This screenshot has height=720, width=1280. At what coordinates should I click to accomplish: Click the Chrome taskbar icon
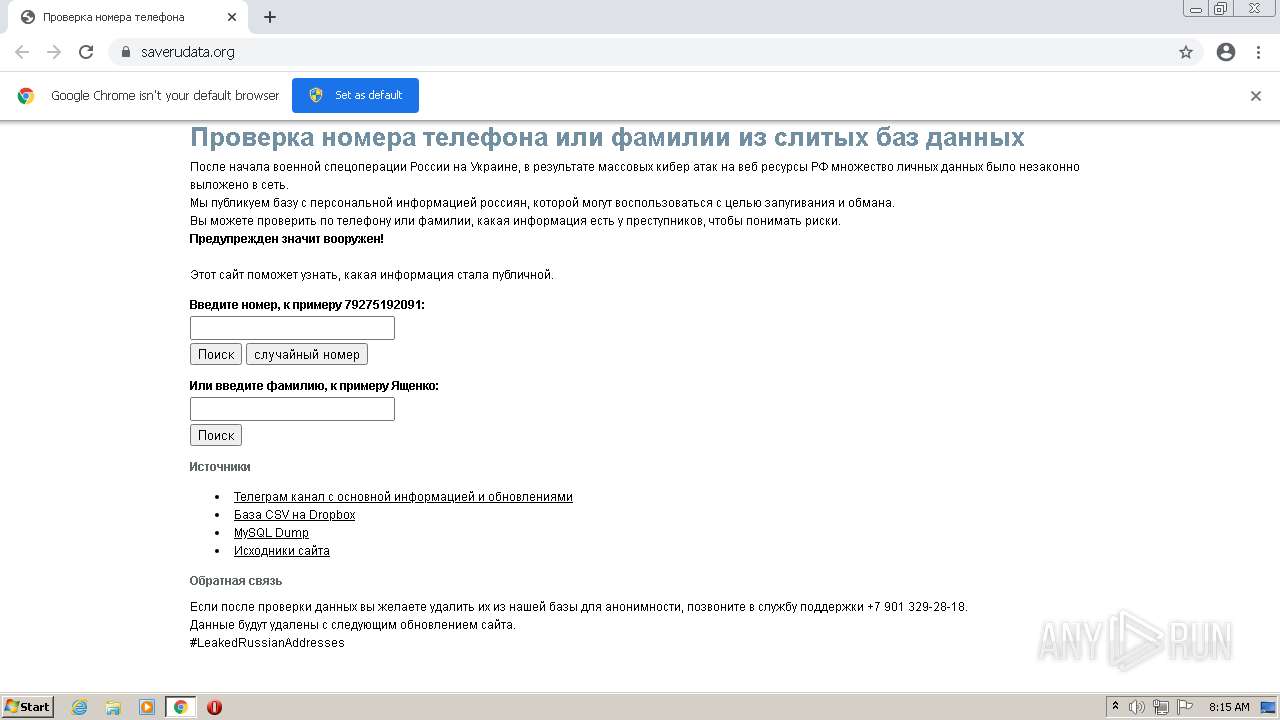coord(181,707)
